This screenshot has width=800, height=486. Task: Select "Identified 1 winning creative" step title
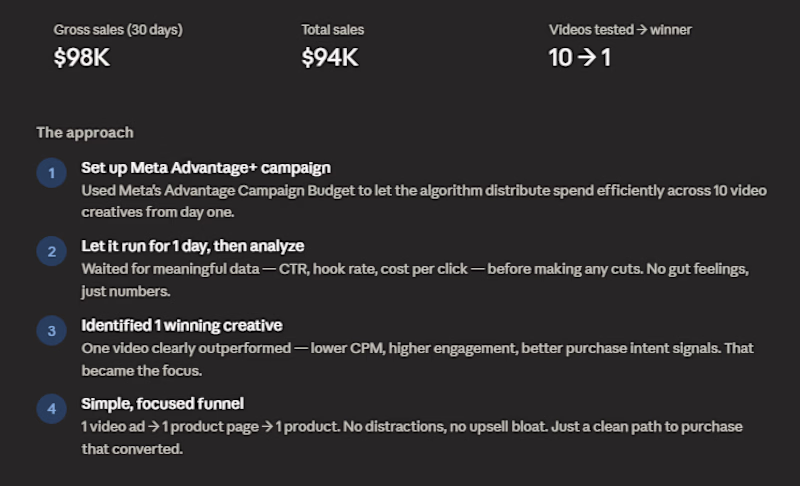tap(181, 325)
